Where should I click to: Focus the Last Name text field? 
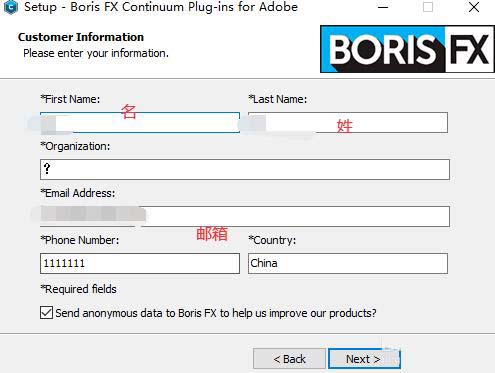pyautogui.click(x=348, y=123)
